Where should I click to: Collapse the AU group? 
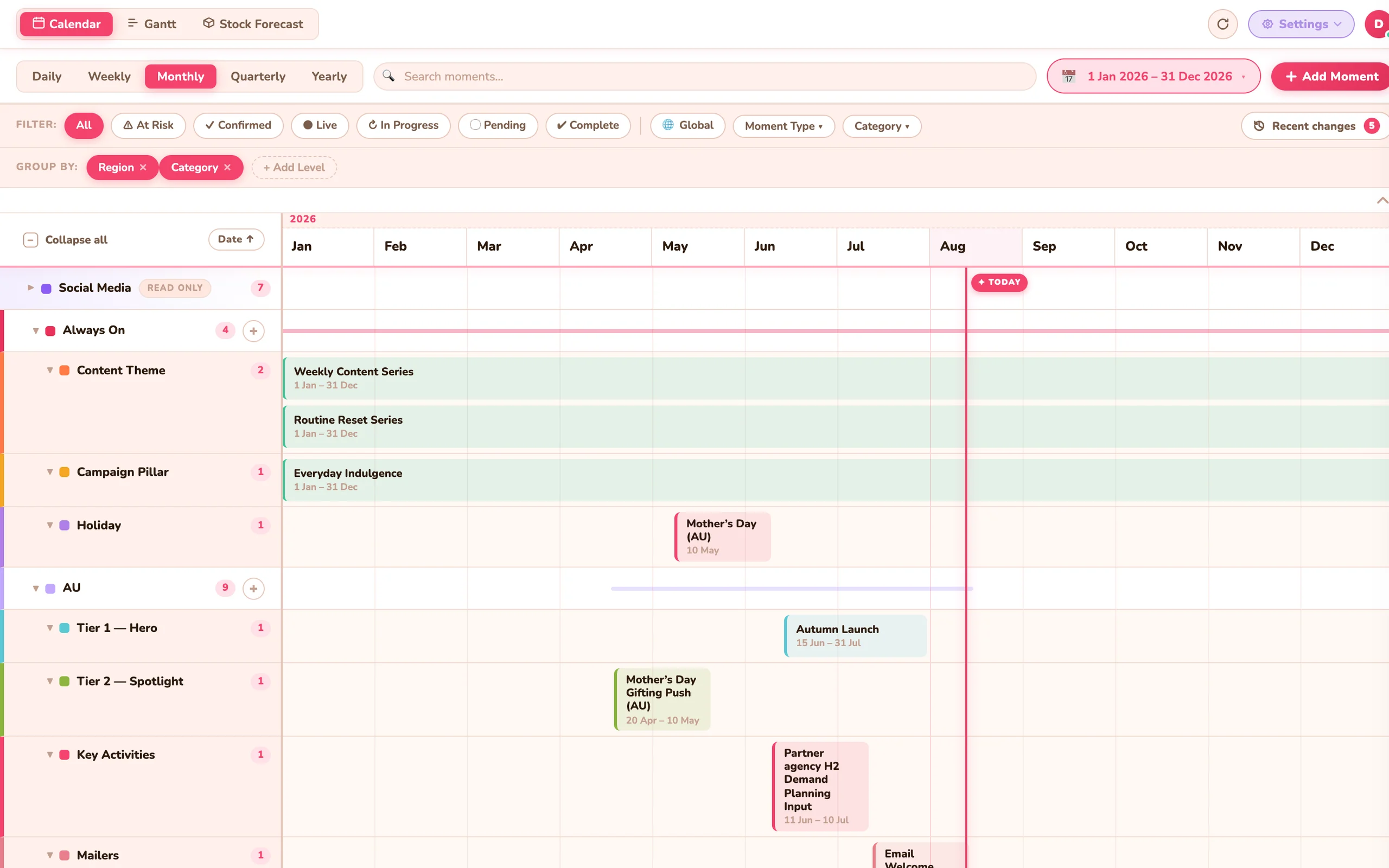click(x=36, y=589)
